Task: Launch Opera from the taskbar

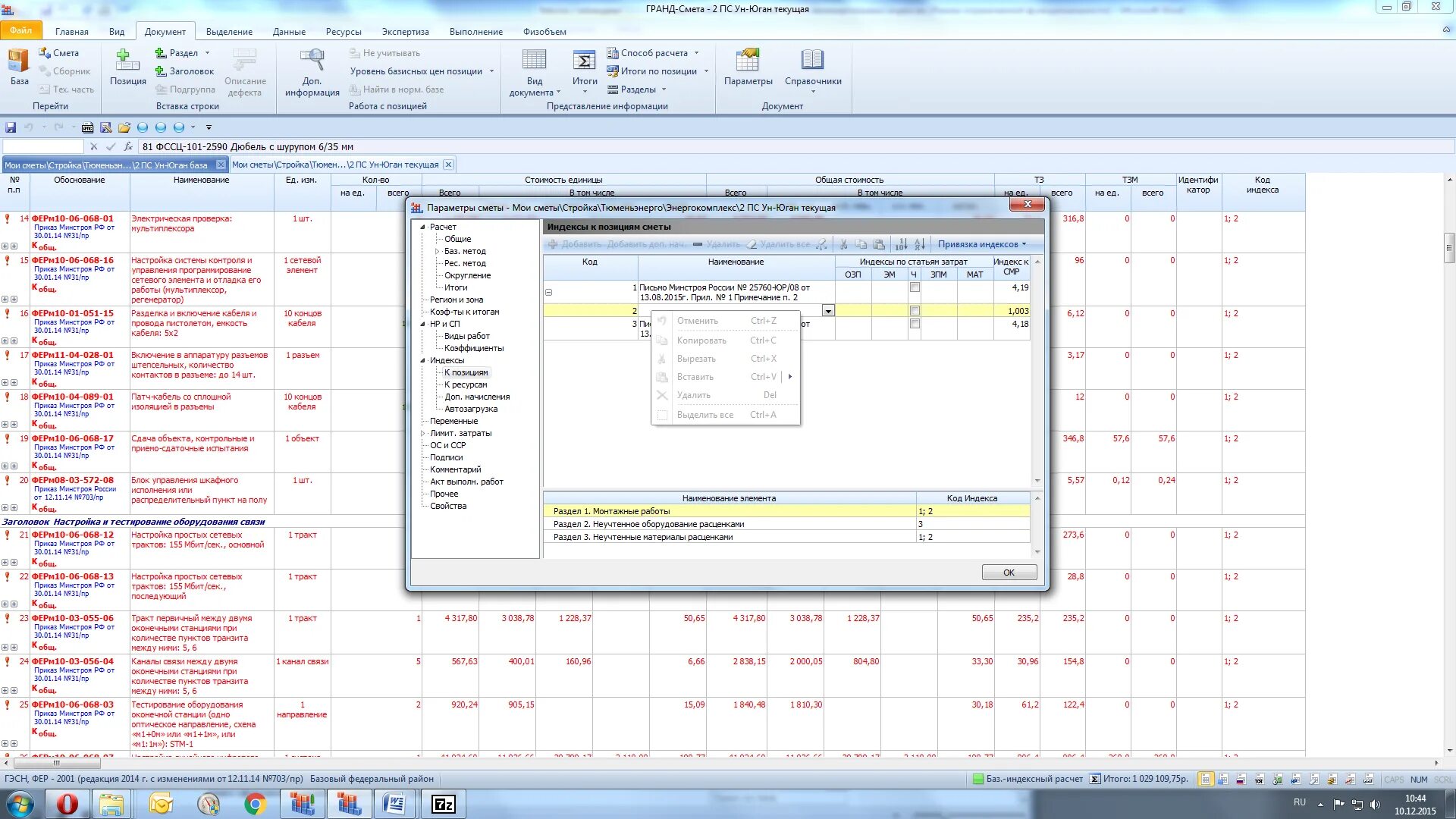Action: 67,804
